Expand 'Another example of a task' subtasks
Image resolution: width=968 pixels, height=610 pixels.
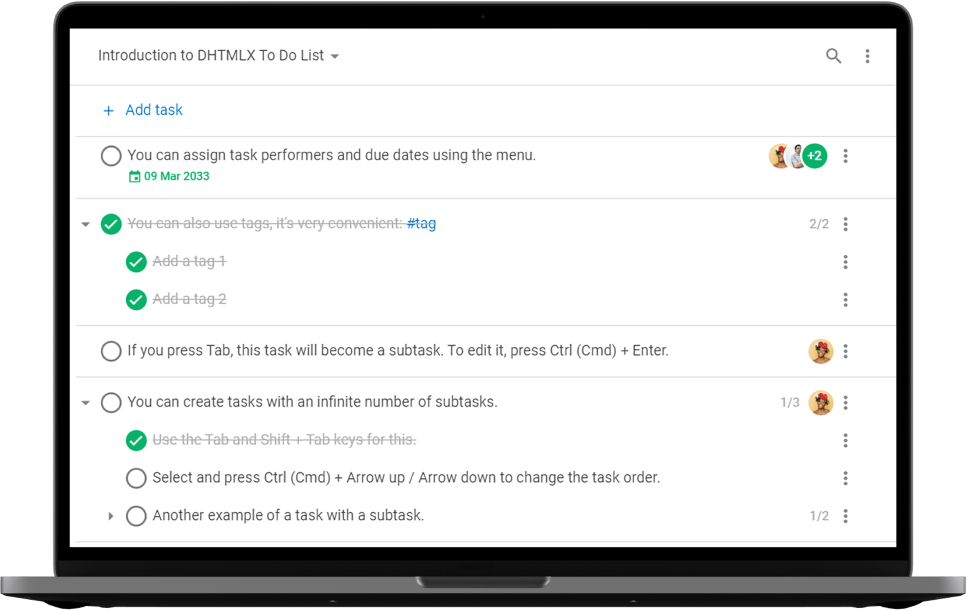click(x=111, y=516)
